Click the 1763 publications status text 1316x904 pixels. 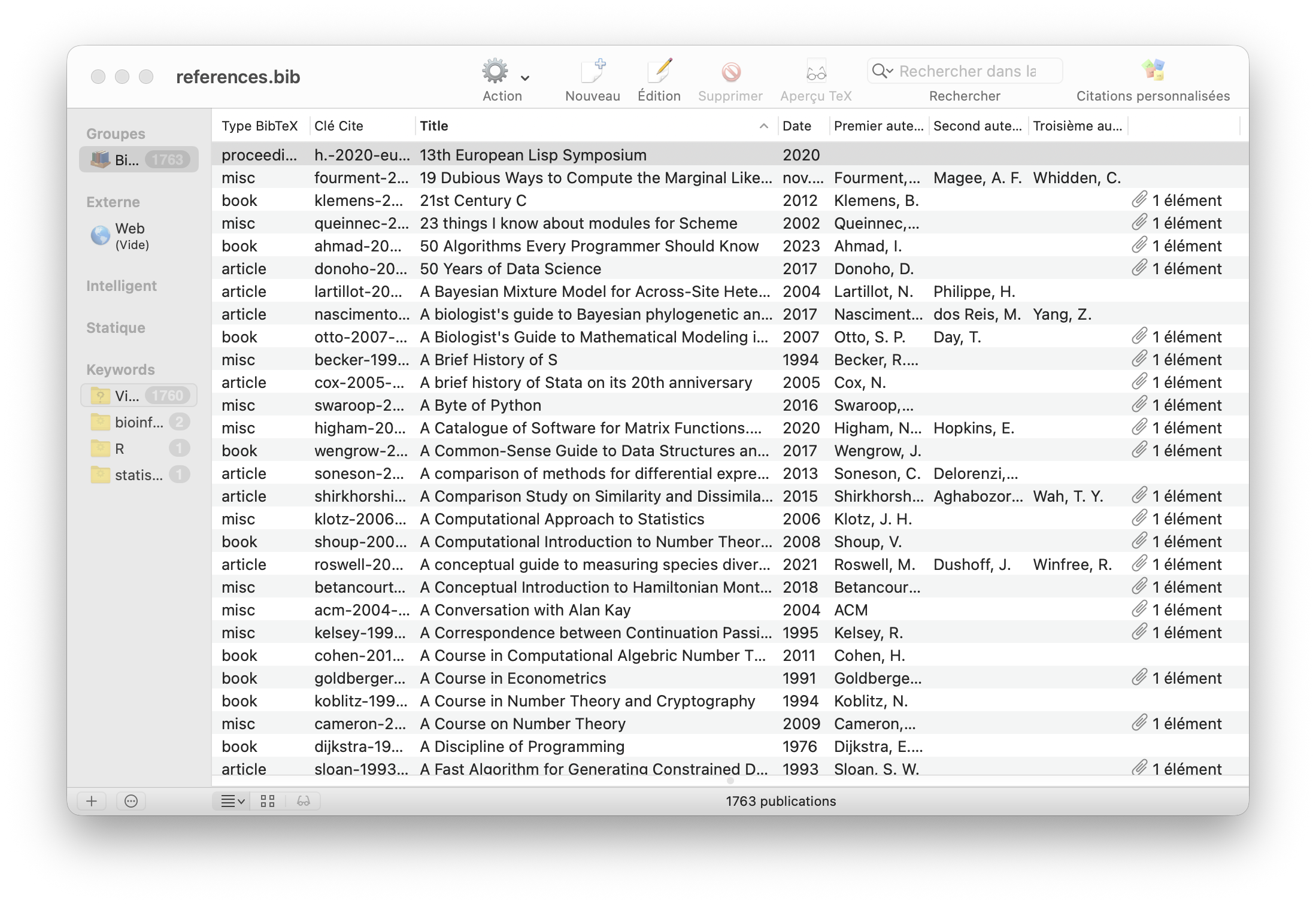(x=781, y=801)
